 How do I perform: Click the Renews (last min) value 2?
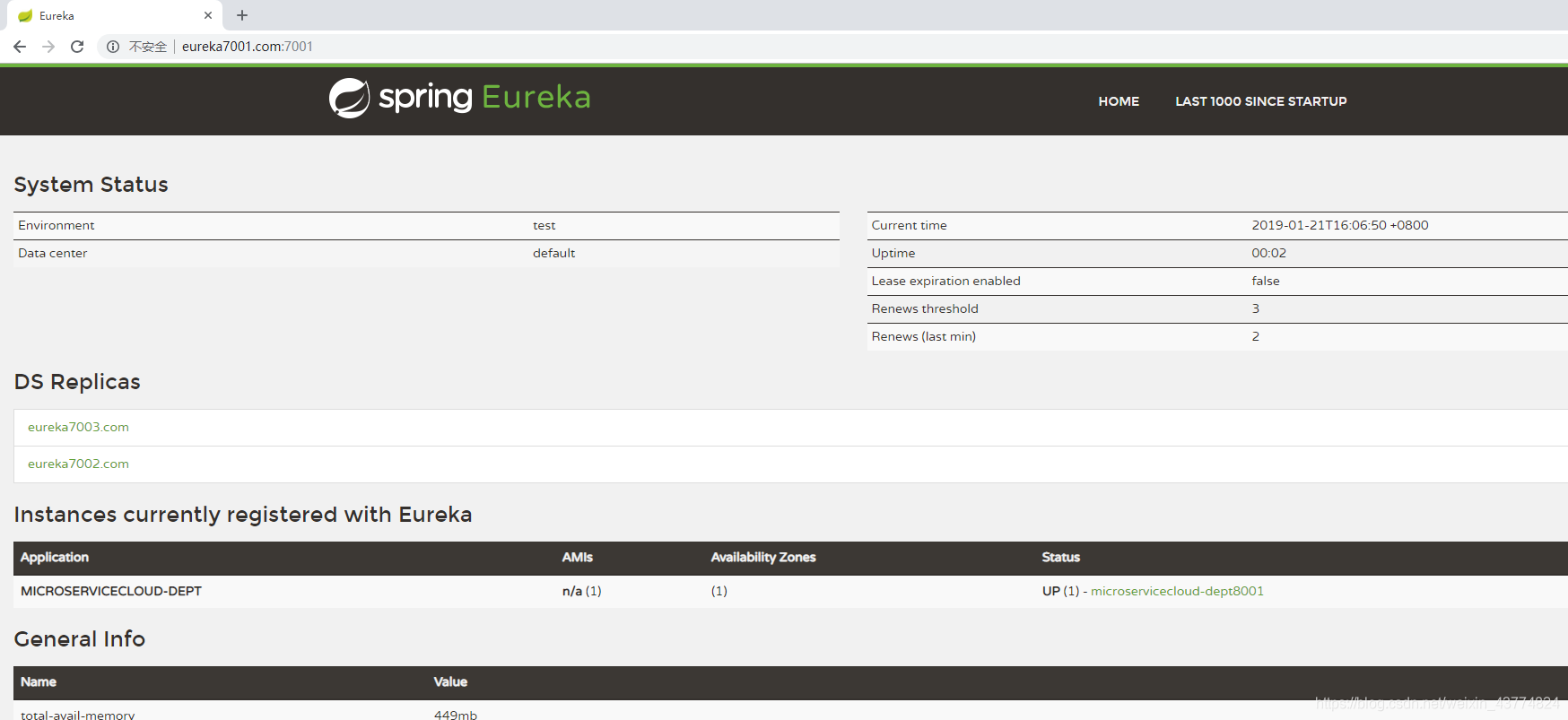tap(1256, 336)
